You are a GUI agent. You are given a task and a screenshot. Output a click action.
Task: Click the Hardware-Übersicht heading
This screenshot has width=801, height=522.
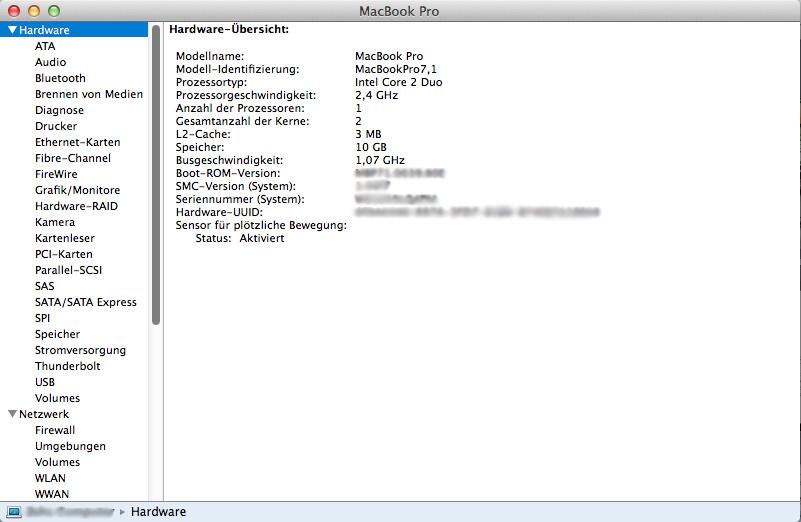click(x=229, y=29)
